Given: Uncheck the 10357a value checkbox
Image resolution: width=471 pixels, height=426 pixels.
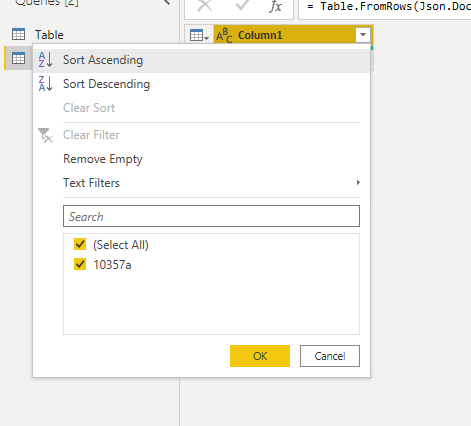Looking at the screenshot, I should click(x=80, y=264).
